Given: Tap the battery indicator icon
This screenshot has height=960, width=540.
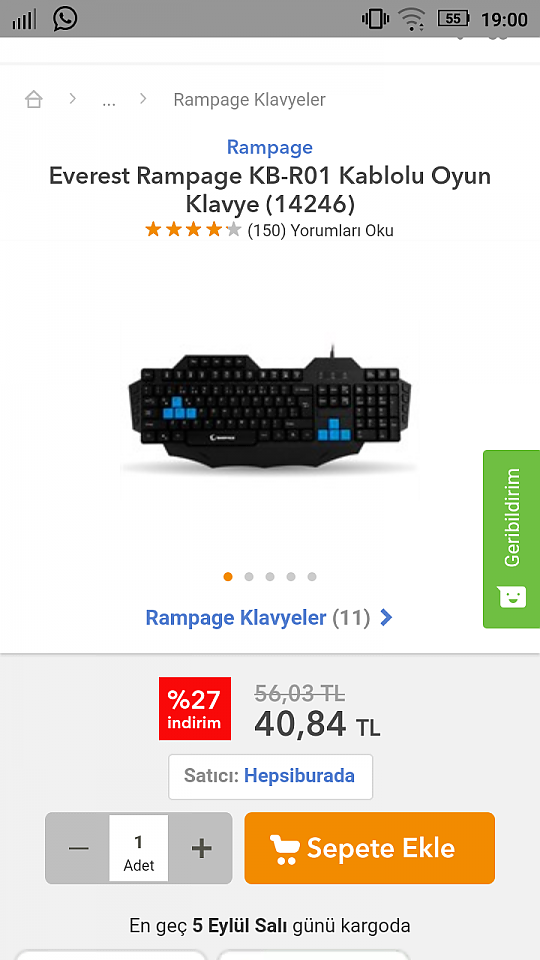Looking at the screenshot, I should 454,19.
